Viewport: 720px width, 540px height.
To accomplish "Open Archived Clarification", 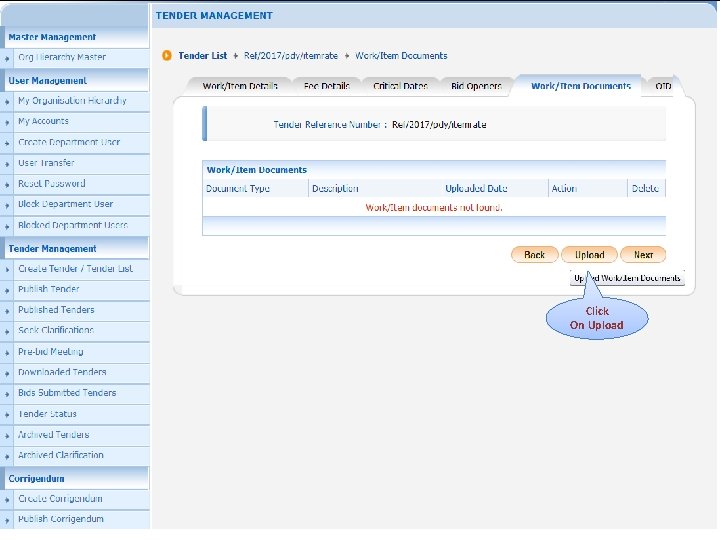I will click(x=61, y=455).
